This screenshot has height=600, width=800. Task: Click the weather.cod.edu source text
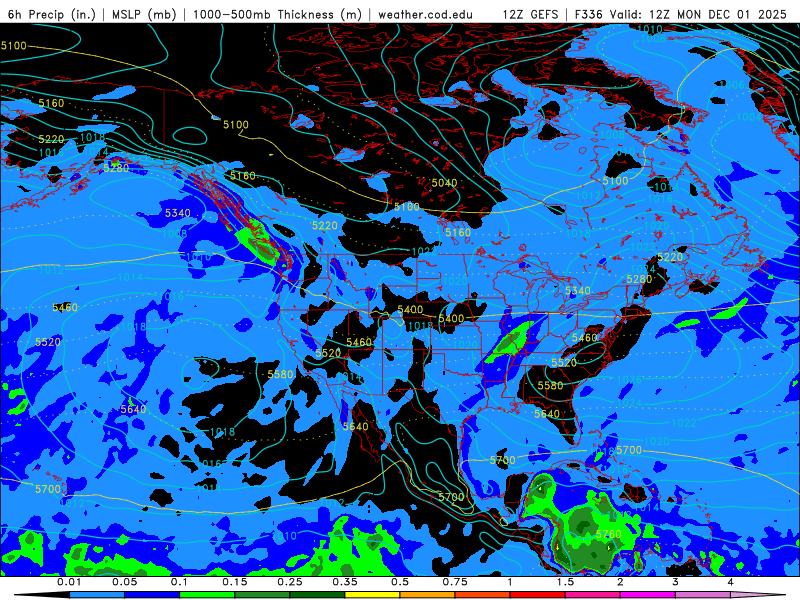(x=425, y=14)
